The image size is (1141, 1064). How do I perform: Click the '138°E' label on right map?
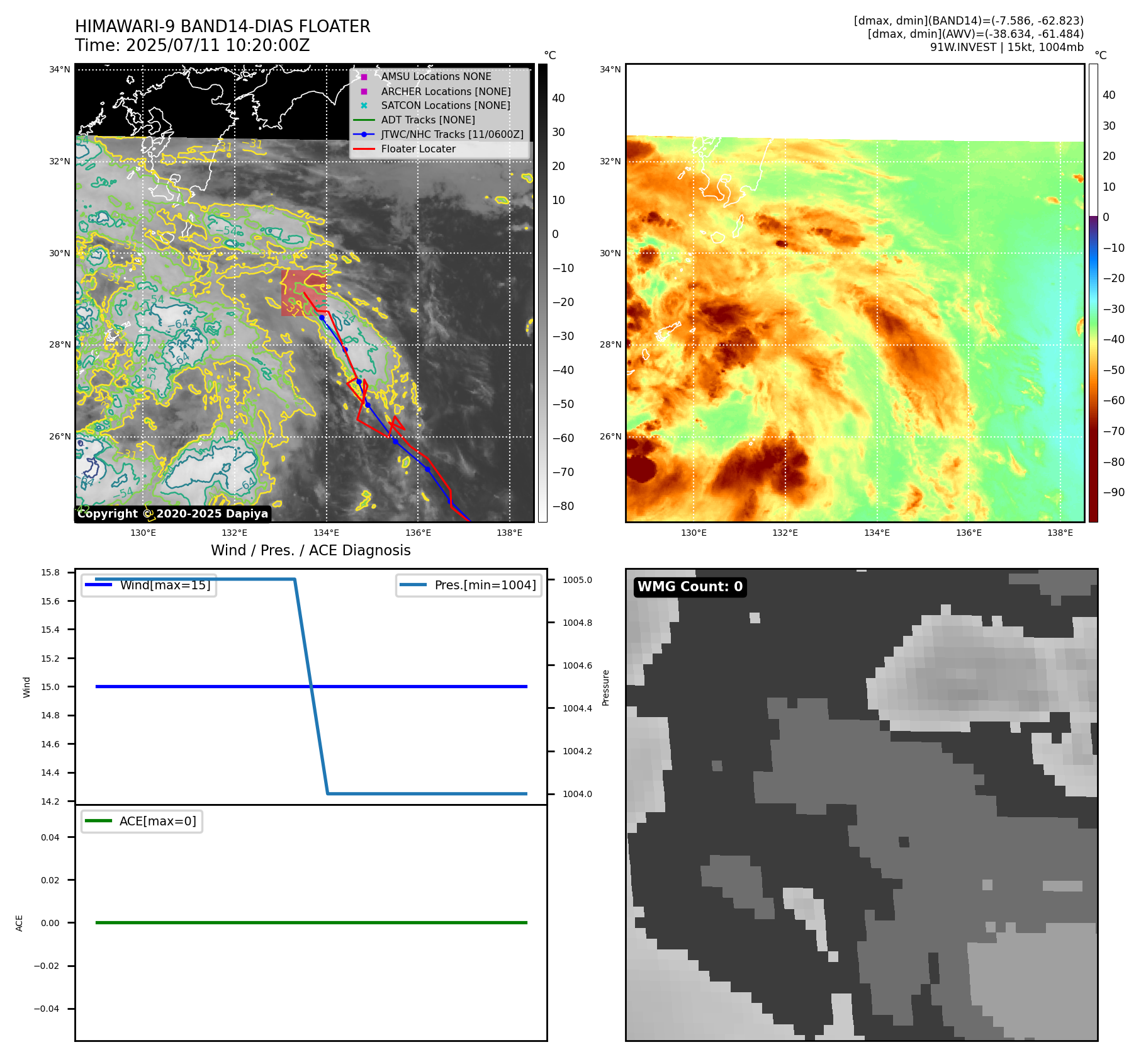pos(1060,533)
